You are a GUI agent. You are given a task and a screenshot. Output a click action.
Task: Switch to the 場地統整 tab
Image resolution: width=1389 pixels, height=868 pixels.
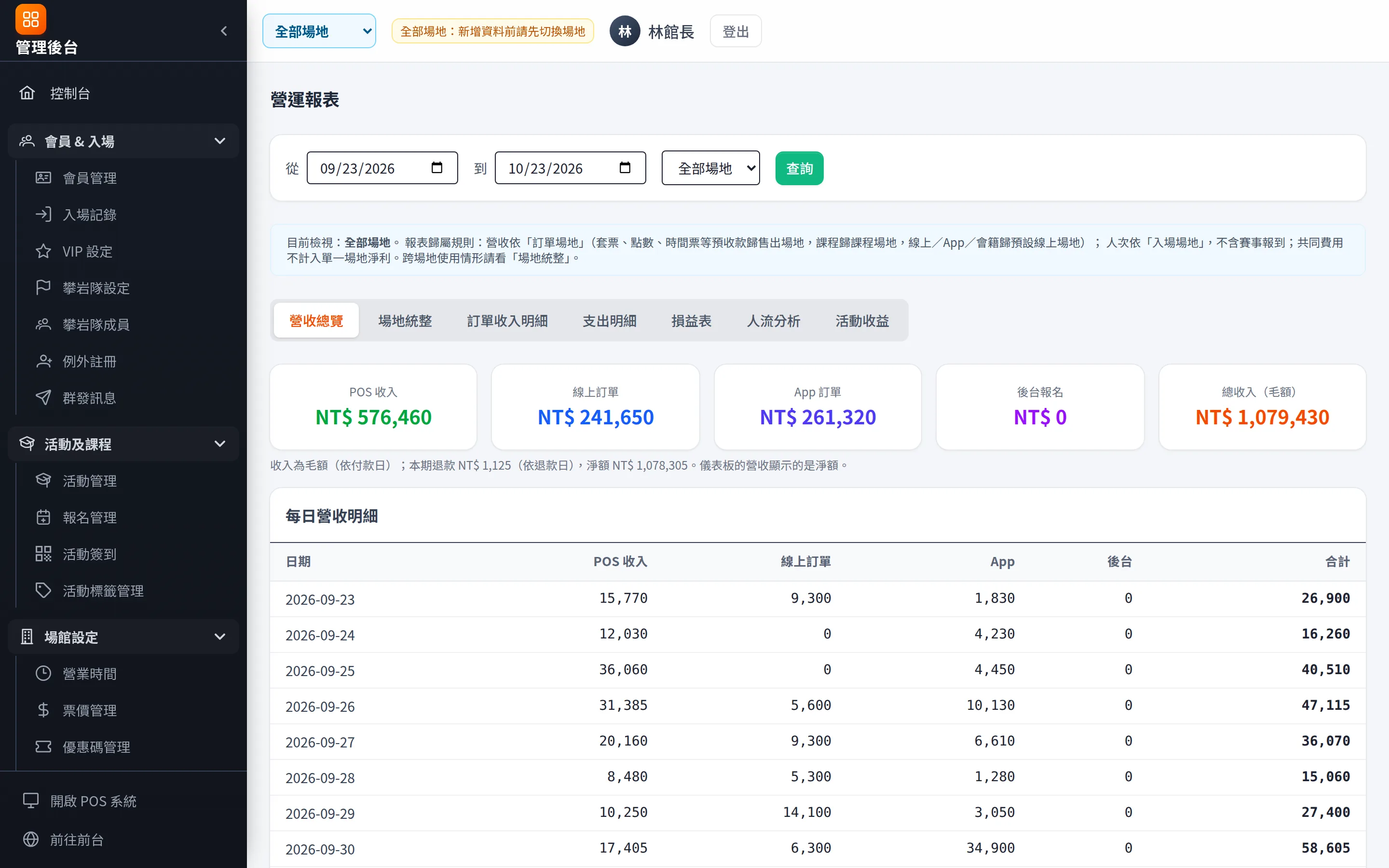click(405, 320)
